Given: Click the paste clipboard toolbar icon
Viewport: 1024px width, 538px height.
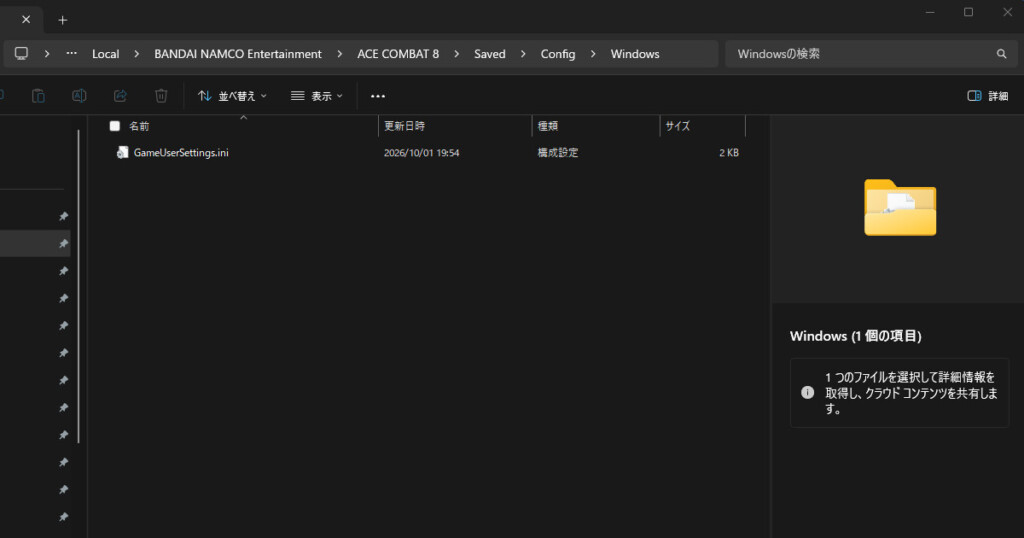Looking at the screenshot, I should [39, 96].
